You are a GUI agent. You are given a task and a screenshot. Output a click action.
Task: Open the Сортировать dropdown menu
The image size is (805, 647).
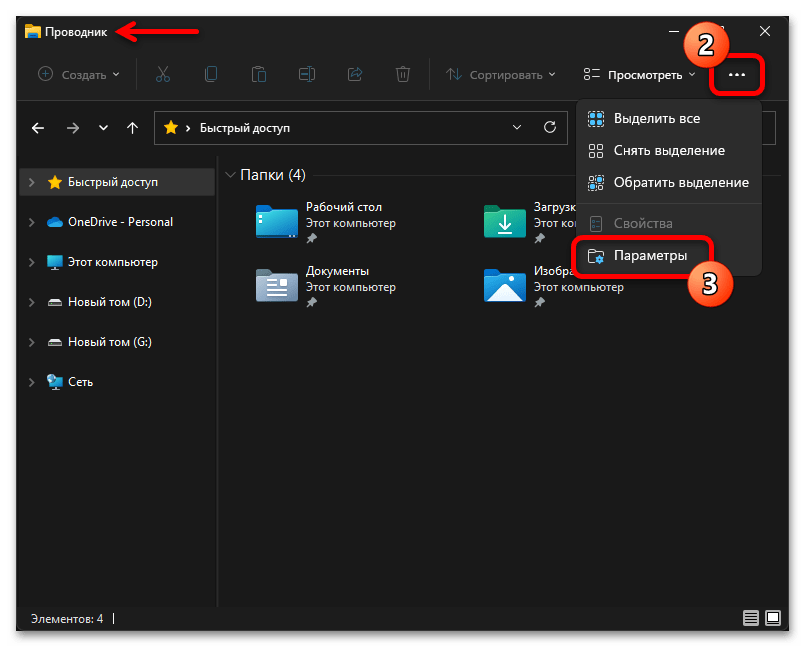(x=500, y=74)
